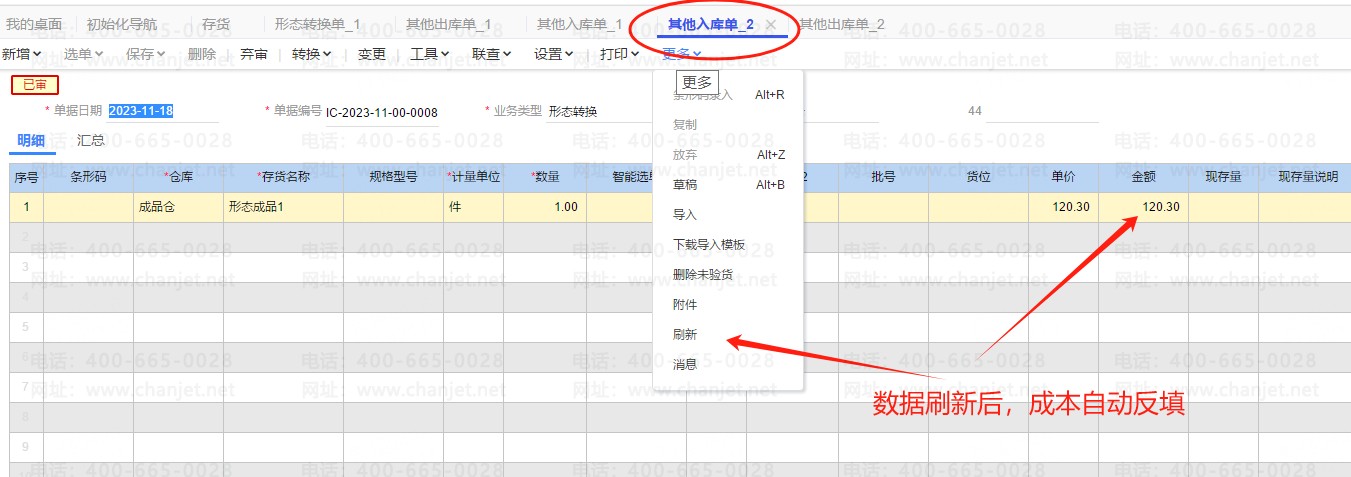The image size is (1351, 477).
Task: Choose 放弃 from the 更多 menu
Action: (x=728, y=155)
